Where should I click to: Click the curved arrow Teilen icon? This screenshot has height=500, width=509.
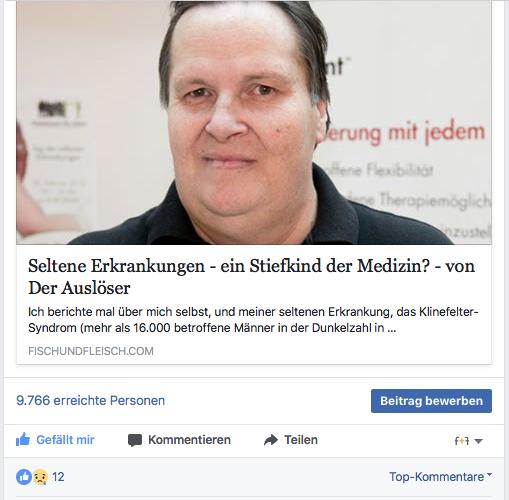pos(271,440)
